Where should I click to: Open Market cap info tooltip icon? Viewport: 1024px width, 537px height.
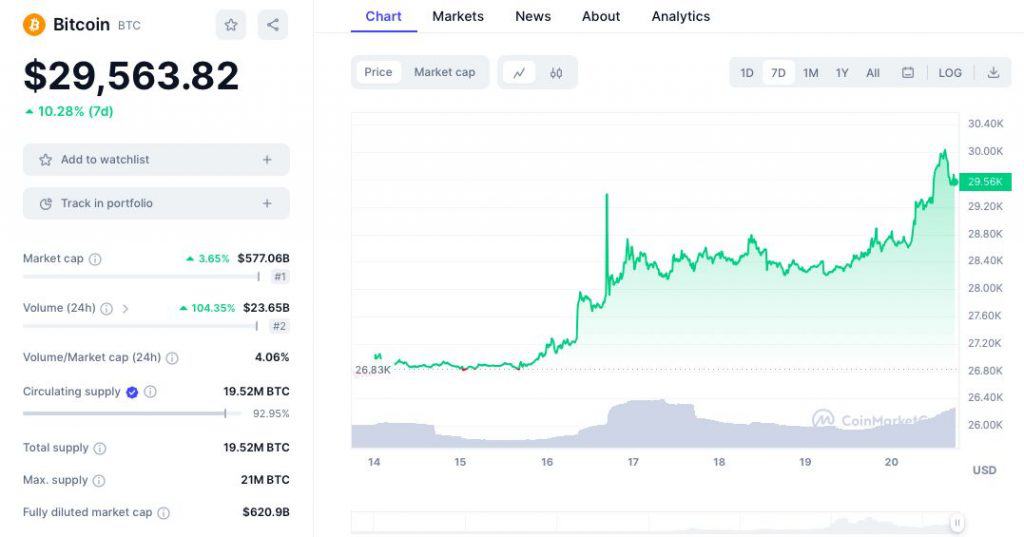[95, 259]
